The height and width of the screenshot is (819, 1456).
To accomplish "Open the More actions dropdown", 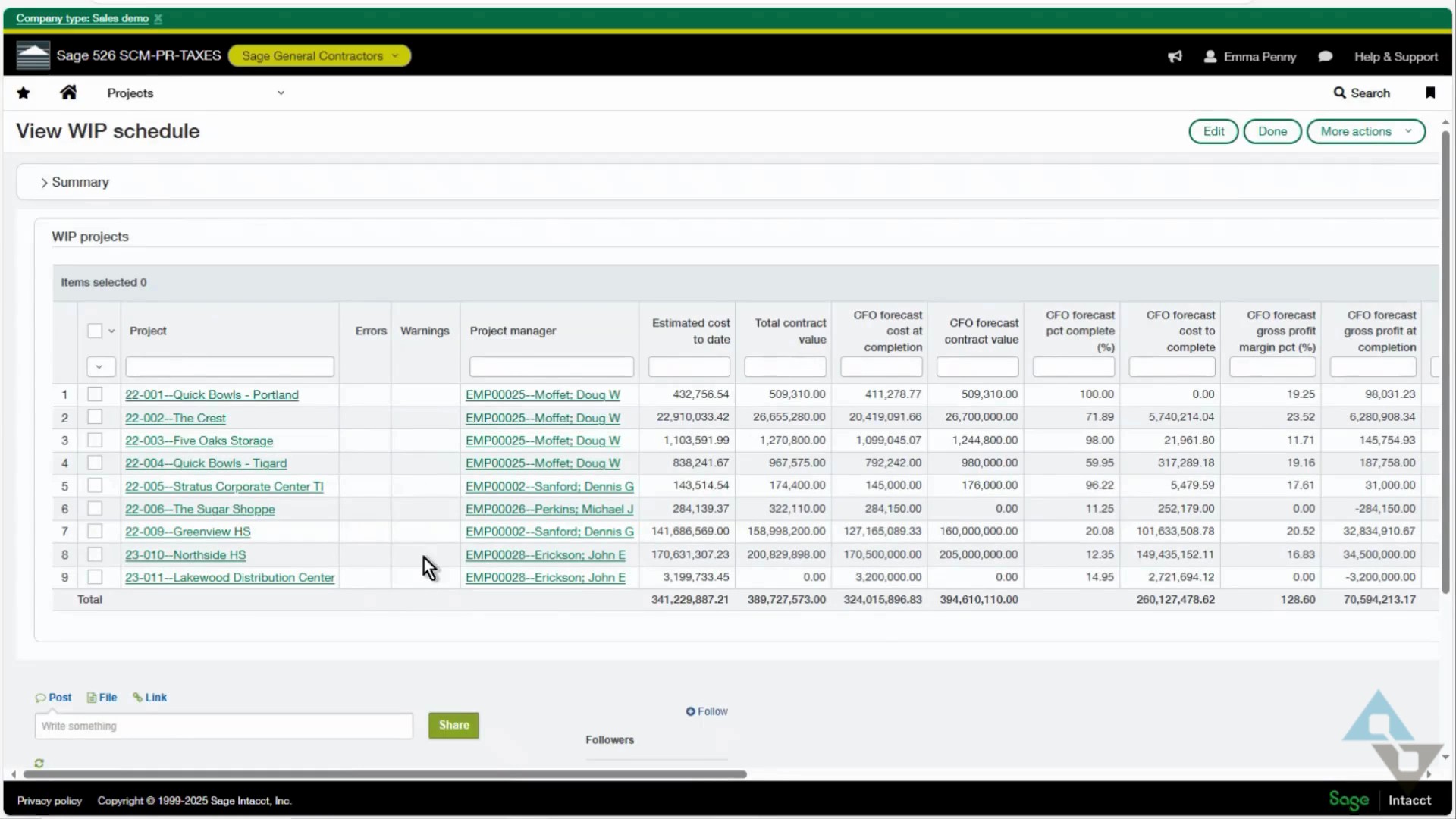I will [x=1365, y=131].
